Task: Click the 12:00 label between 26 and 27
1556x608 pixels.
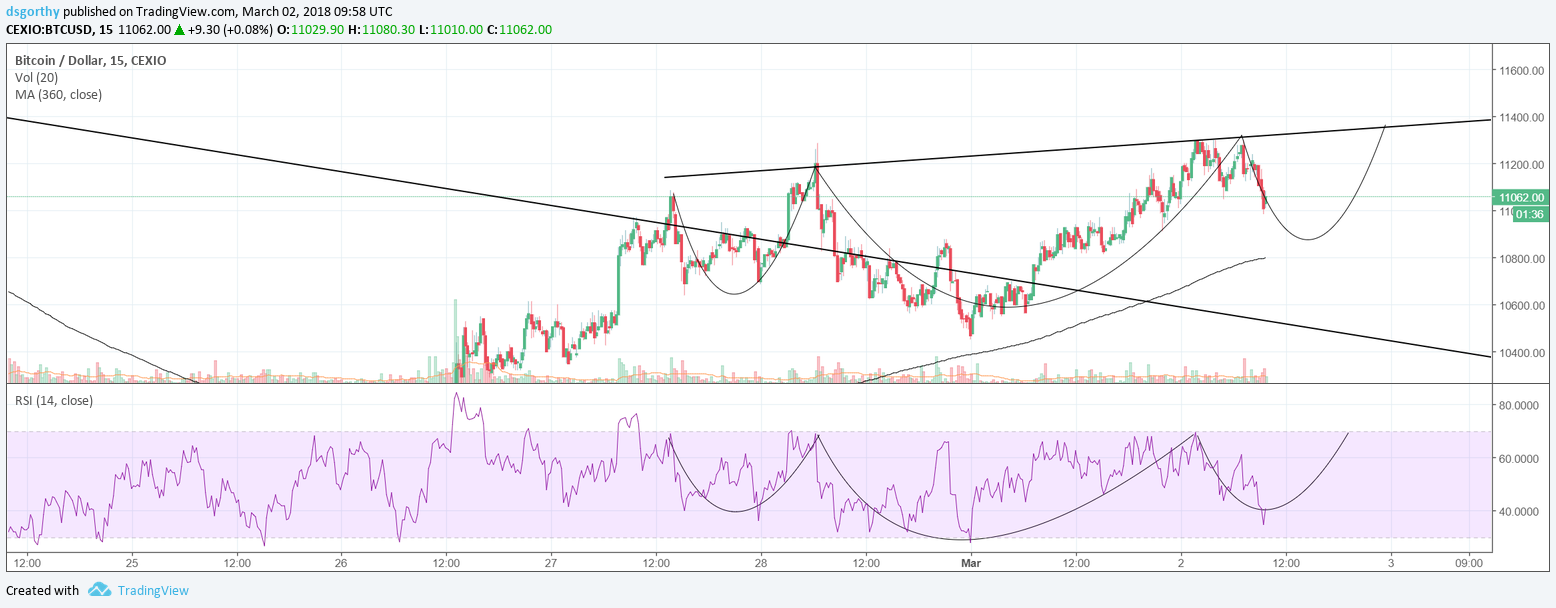Action: click(x=446, y=562)
